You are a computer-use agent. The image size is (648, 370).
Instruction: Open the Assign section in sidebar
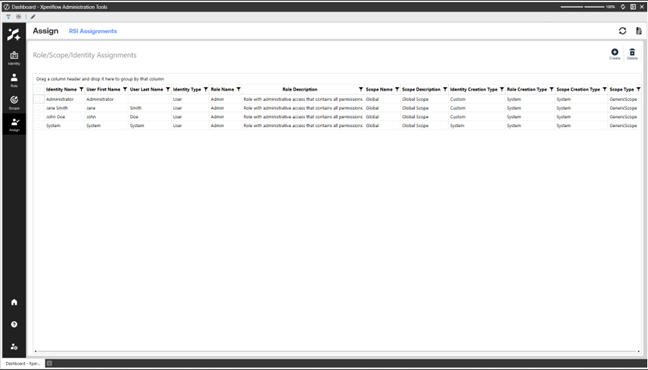(14, 124)
